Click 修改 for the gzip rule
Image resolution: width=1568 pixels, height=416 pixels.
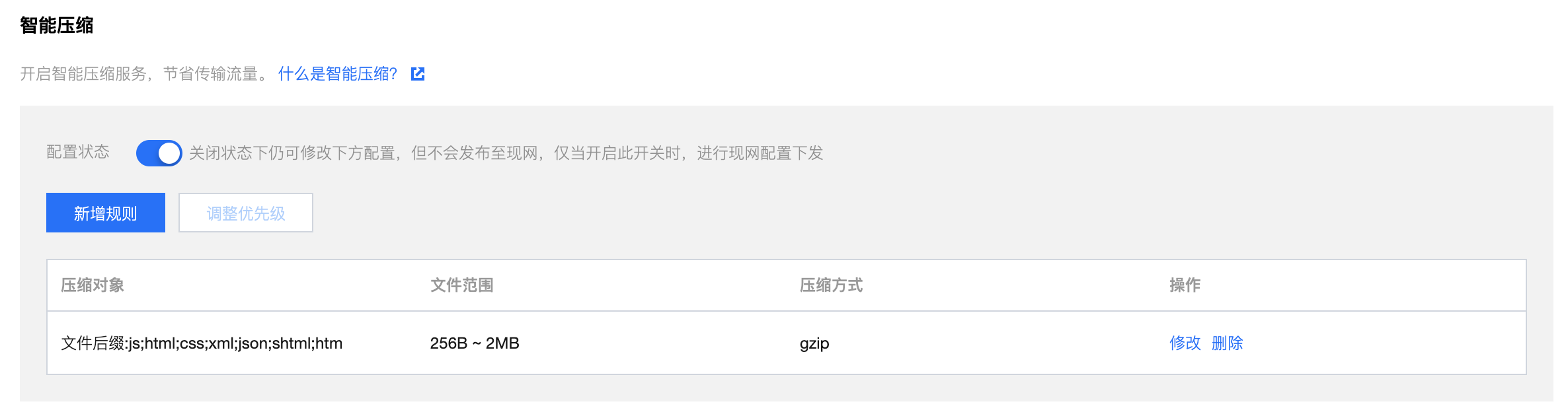[1185, 343]
